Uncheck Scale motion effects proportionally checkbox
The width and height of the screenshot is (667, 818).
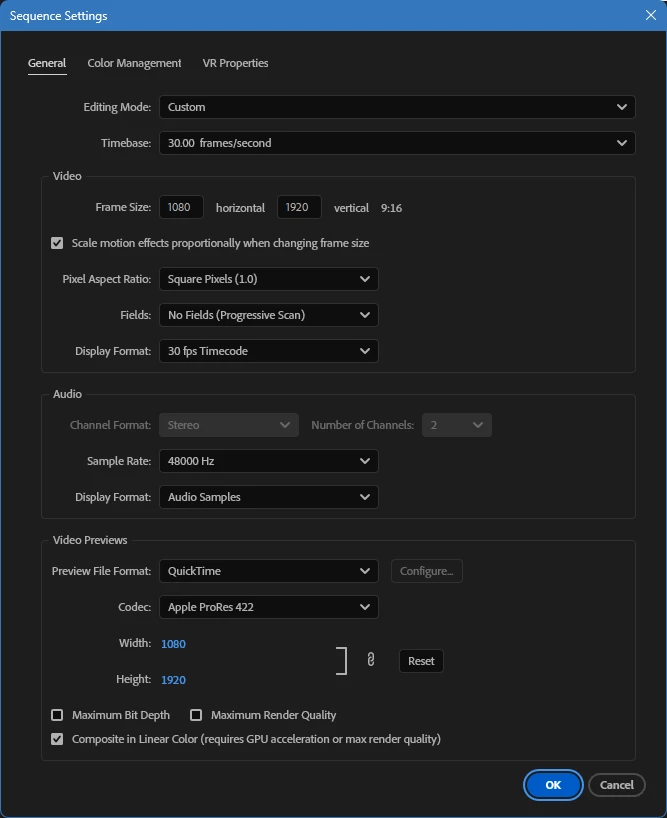[x=57, y=243]
